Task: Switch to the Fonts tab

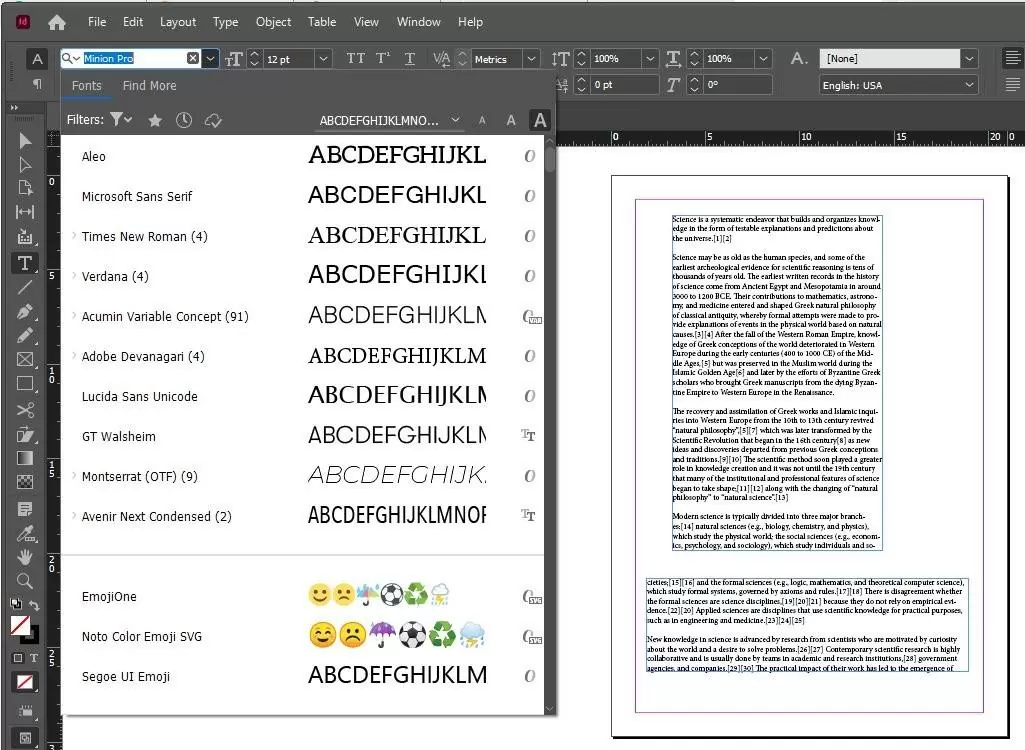Action: 86,86
